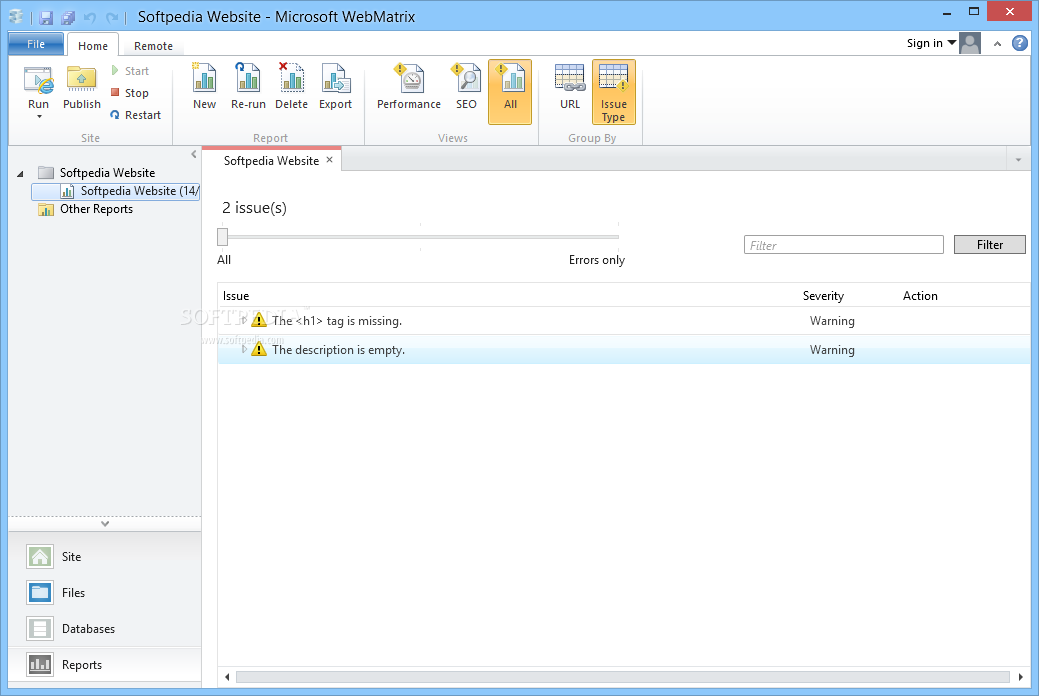
Task: Click the horizontal scrollbar right arrow
Action: [1020, 677]
